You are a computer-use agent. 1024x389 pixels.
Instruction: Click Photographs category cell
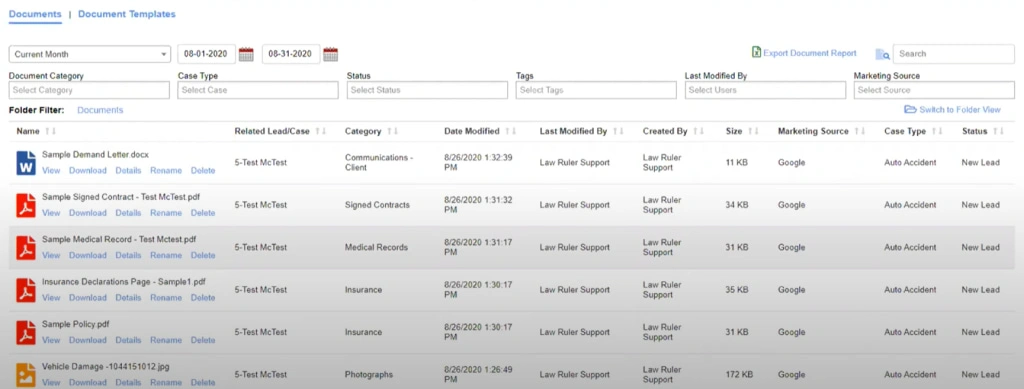pos(369,375)
